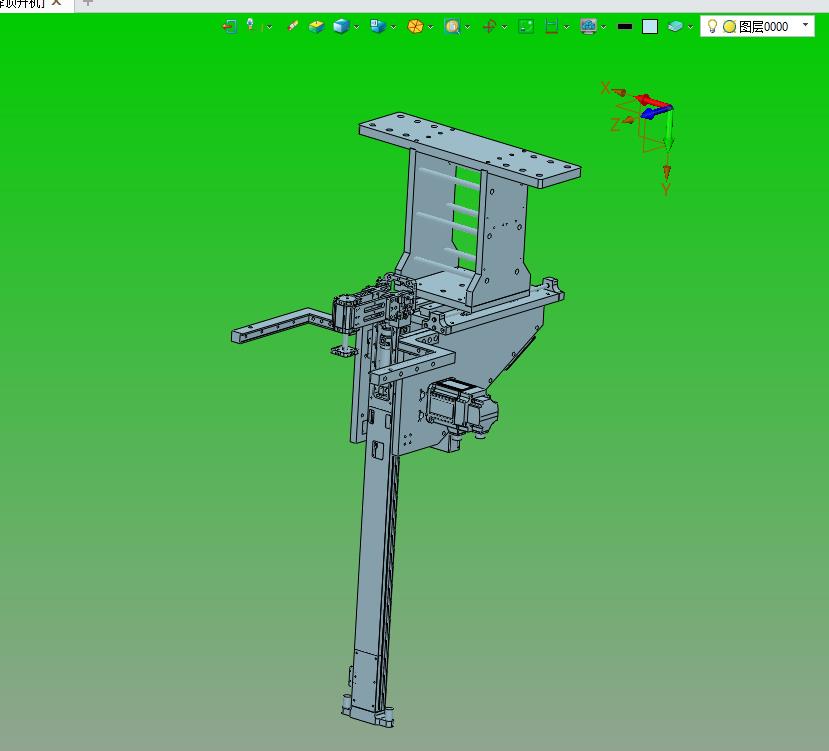Click the section/clip plane icon
The image size is (829, 751).
tap(551, 26)
